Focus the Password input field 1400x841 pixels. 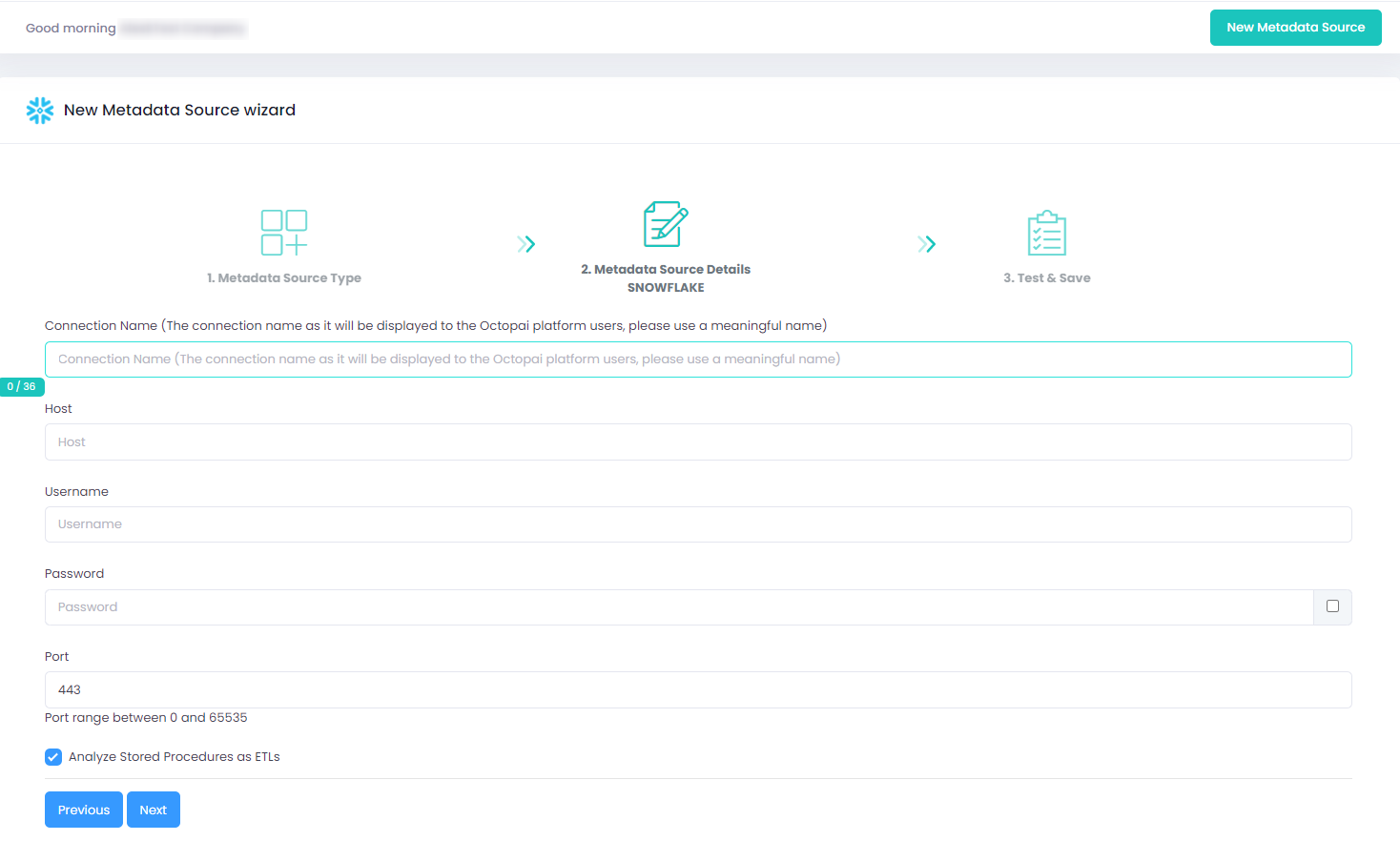(679, 607)
